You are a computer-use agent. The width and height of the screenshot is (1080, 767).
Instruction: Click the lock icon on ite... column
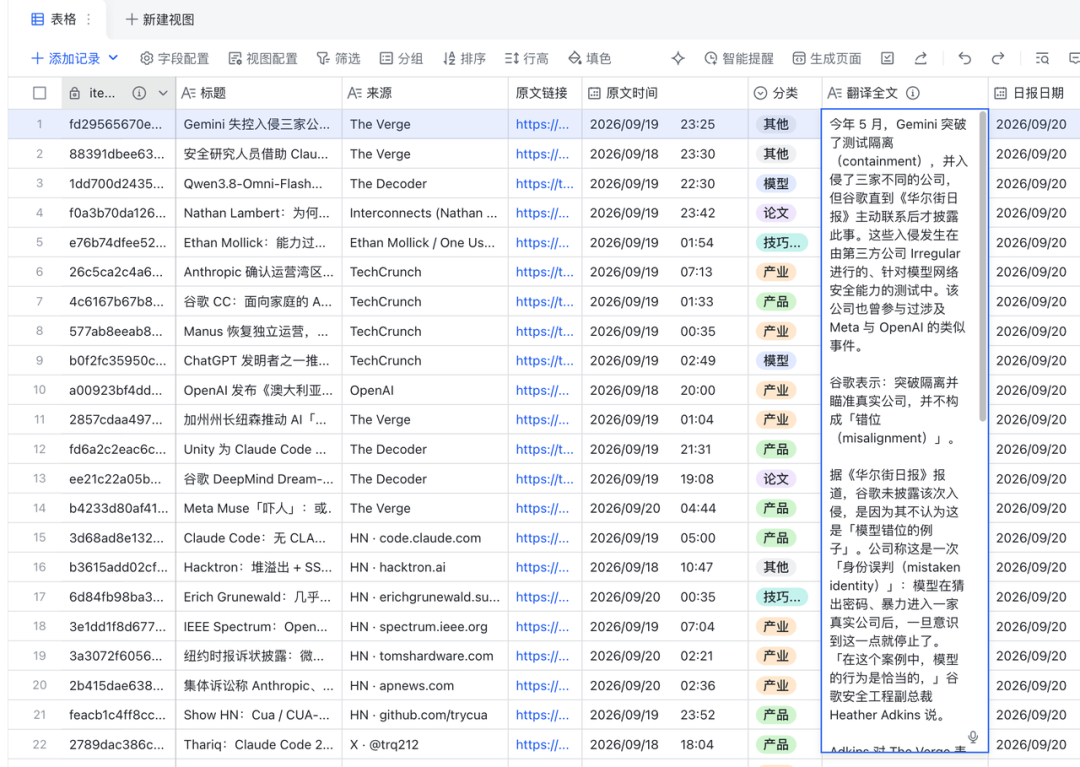coord(75,93)
